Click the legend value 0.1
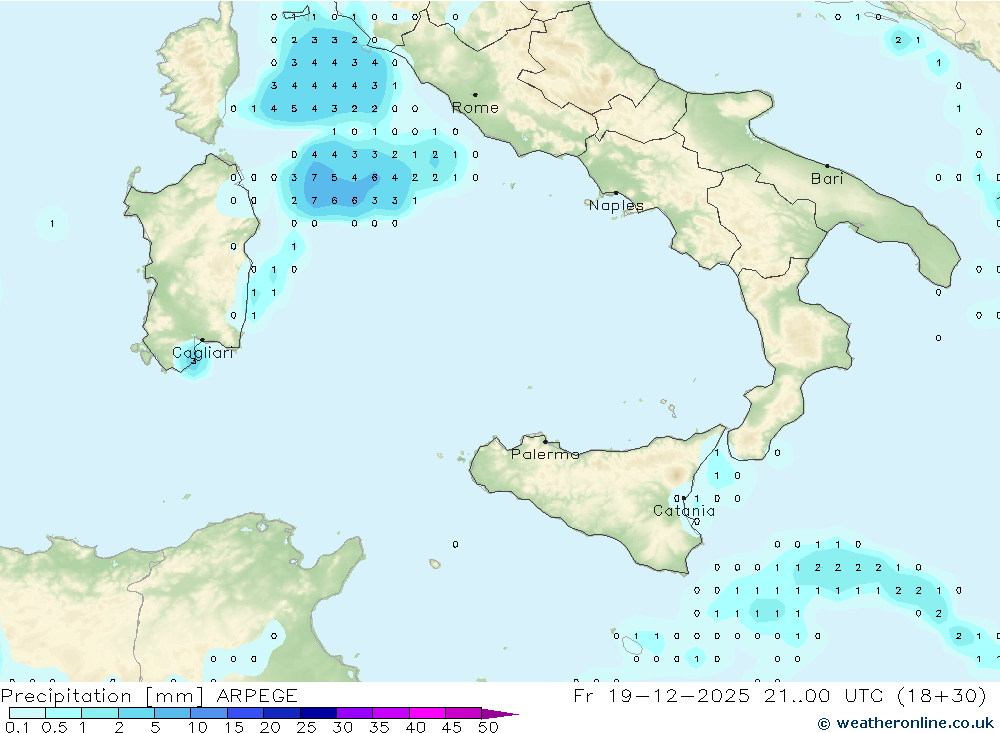The height and width of the screenshot is (733, 1000). point(17,727)
